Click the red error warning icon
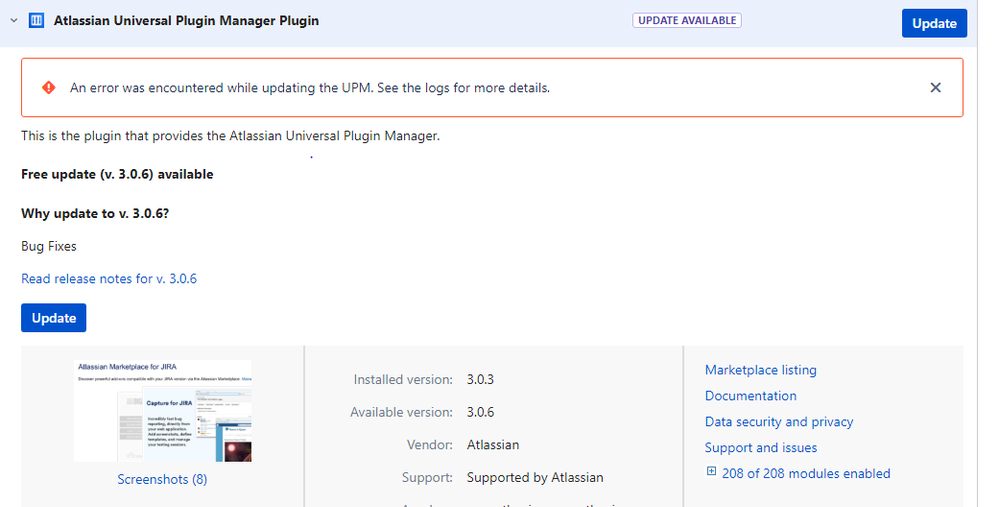The height and width of the screenshot is (507, 999). click(x=48, y=88)
